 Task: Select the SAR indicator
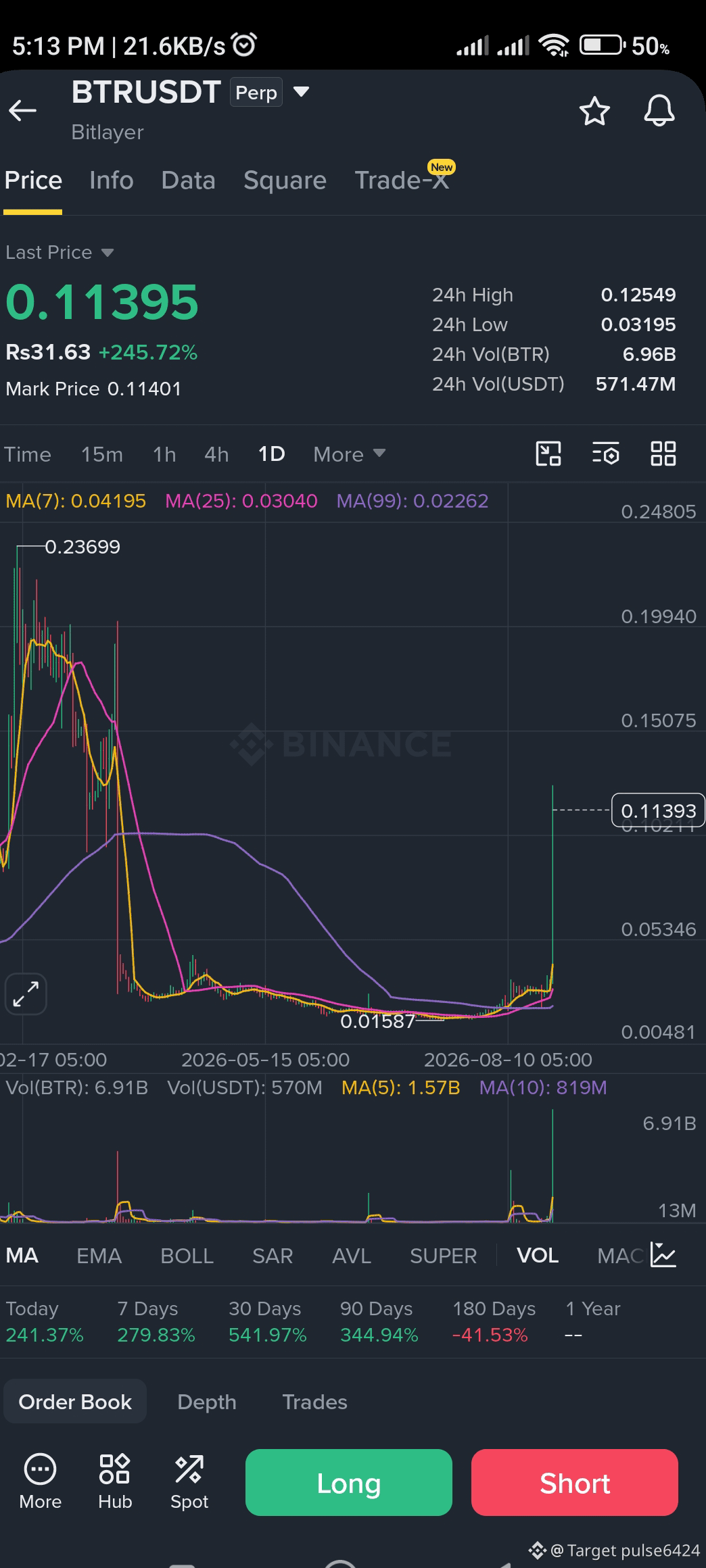pos(273,1256)
